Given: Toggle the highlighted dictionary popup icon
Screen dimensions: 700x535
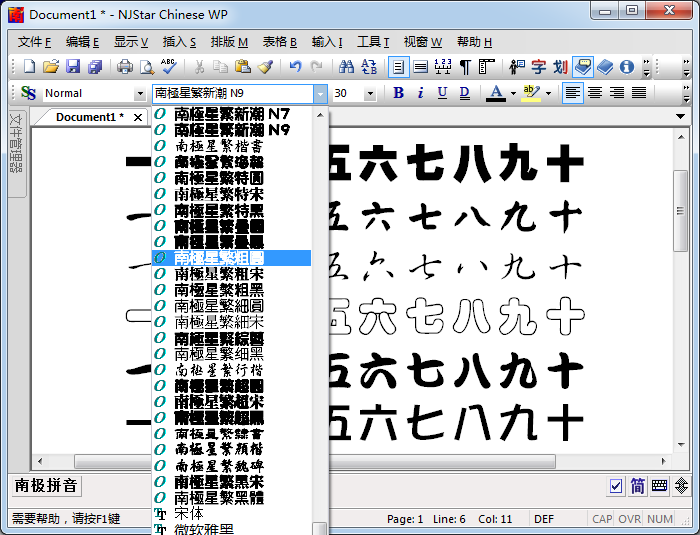Looking at the screenshot, I should click(583, 67).
